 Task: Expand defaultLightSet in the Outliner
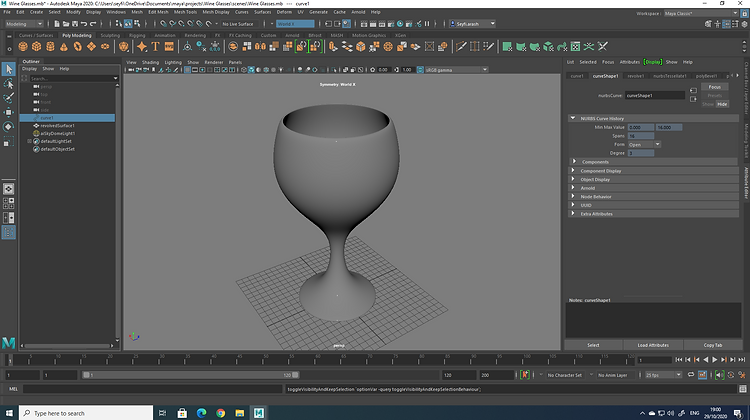click(29, 141)
